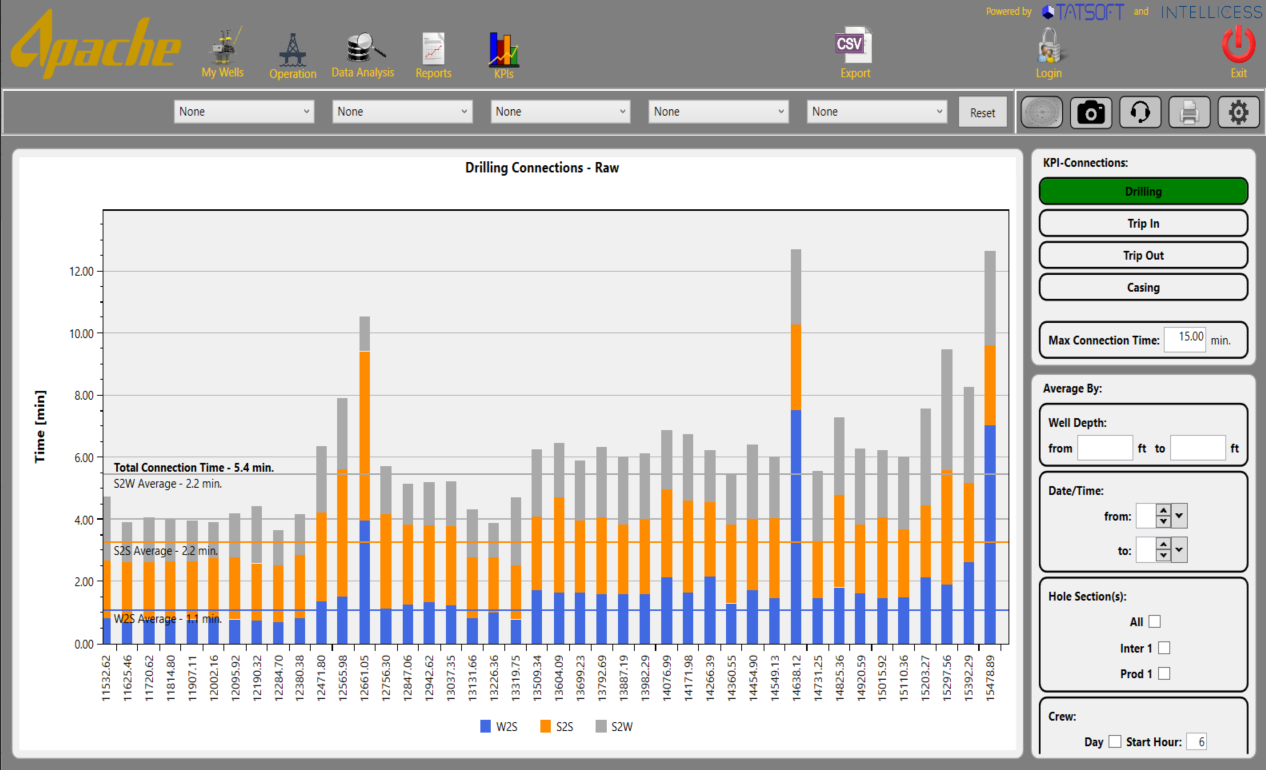
Task: Click the Reset filters button
Action: pyautogui.click(x=982, y=113)
